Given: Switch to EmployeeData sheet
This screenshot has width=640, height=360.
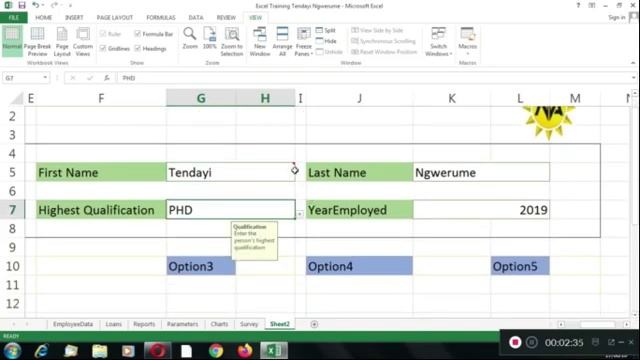Looking at the screenshot, I should pyautogui.click(x=73, y=324).
